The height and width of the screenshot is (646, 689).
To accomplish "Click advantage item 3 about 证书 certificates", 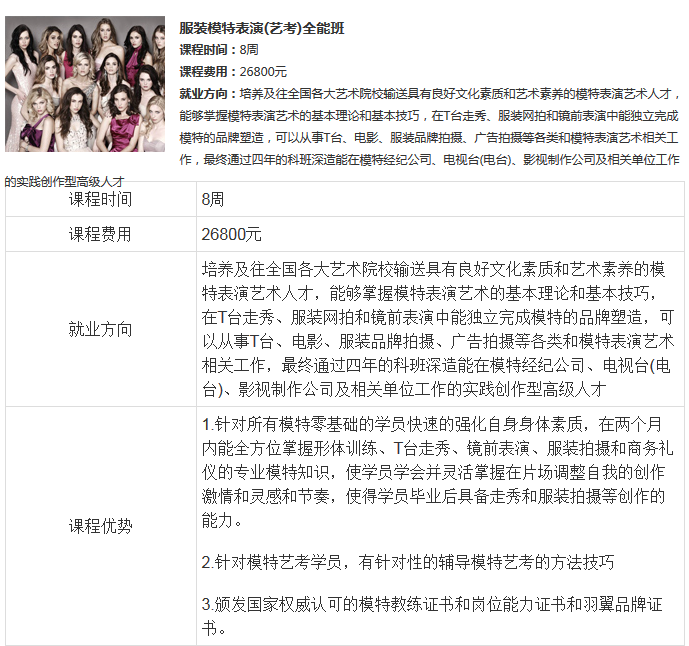I will point(432,616).
